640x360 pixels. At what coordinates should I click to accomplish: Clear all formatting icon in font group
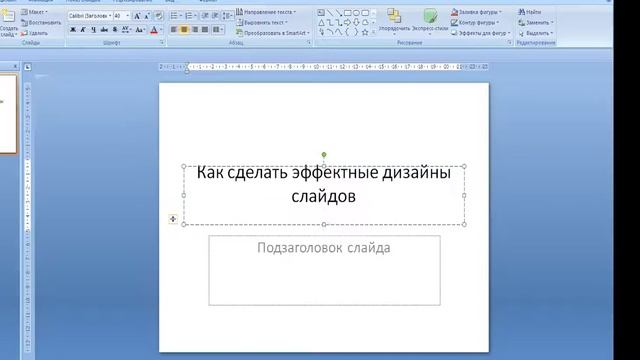coord(158,16)
